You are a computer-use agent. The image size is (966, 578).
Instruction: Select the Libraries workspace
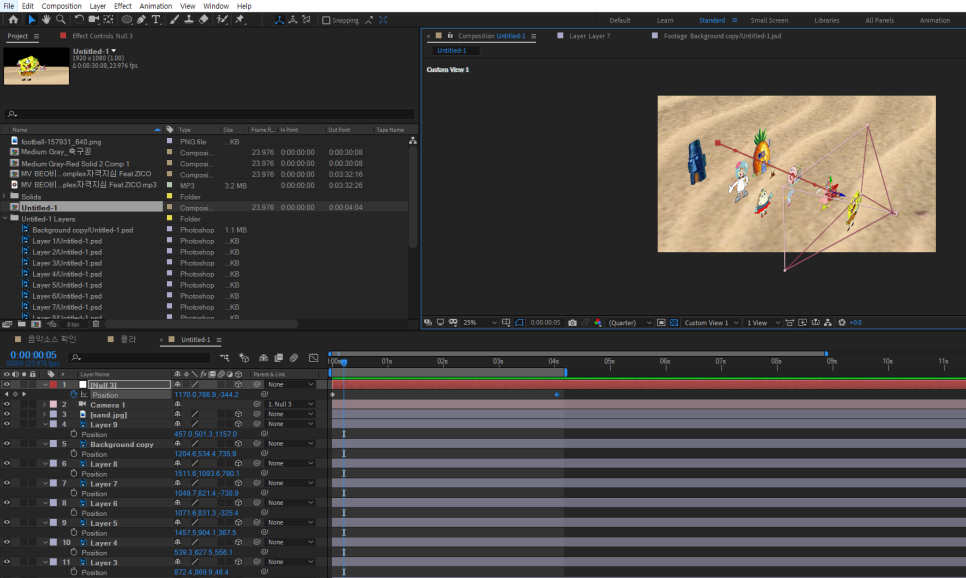point(826,20)
